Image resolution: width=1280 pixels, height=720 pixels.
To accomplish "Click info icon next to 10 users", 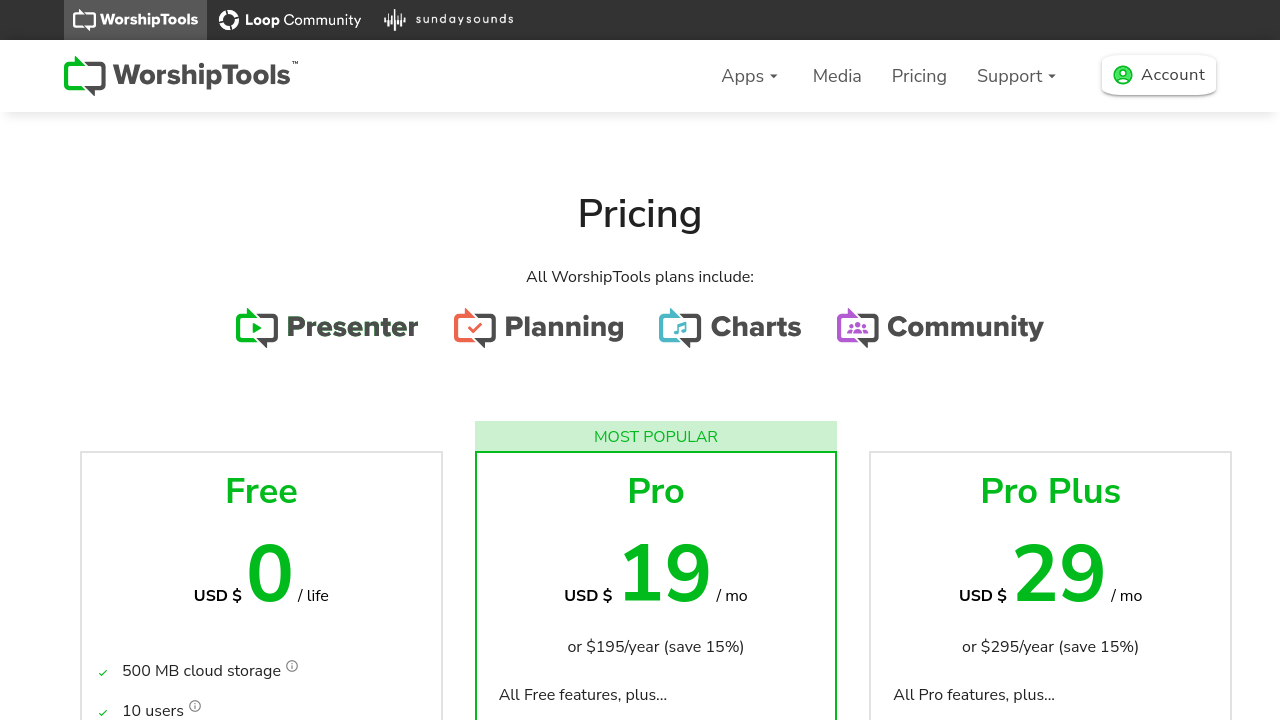I will [195, 706].
